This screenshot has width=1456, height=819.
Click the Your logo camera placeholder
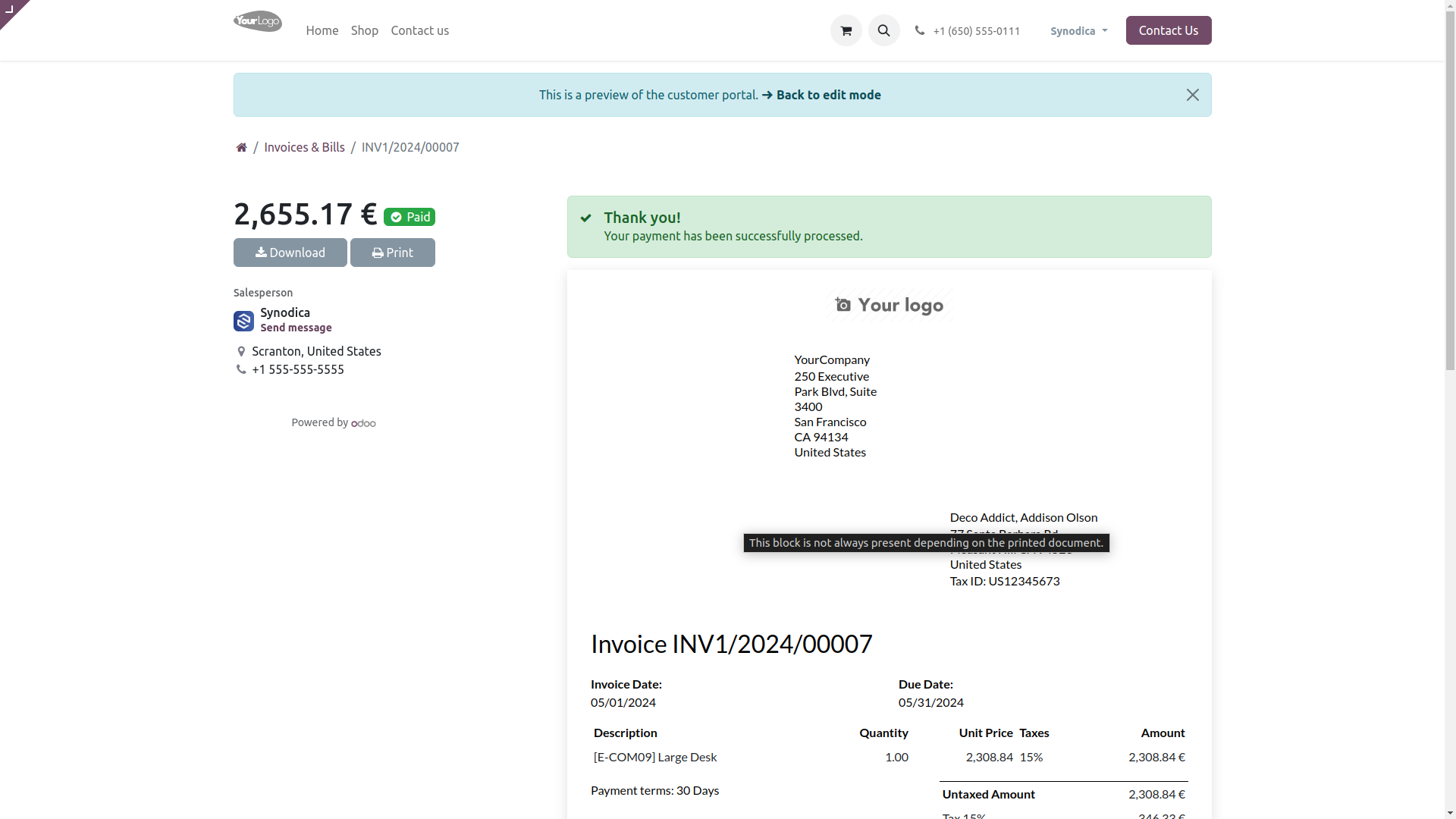(889, 305)
